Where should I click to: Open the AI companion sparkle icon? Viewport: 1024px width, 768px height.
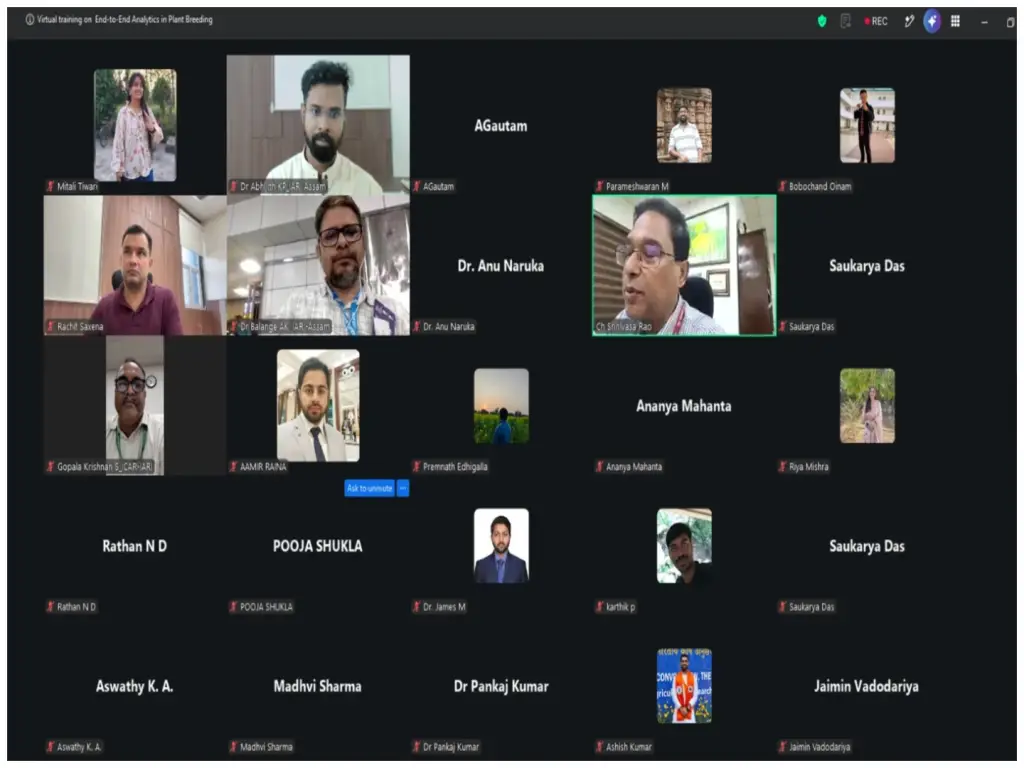[x=932, y=22]
